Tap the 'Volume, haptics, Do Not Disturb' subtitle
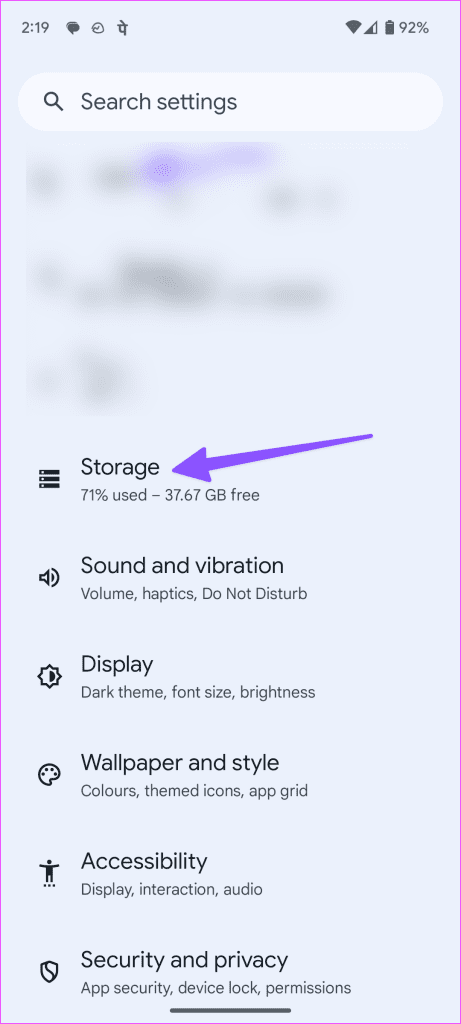Screen dimensions: 461x1024 pyautogui.click(x=194, y=594)
